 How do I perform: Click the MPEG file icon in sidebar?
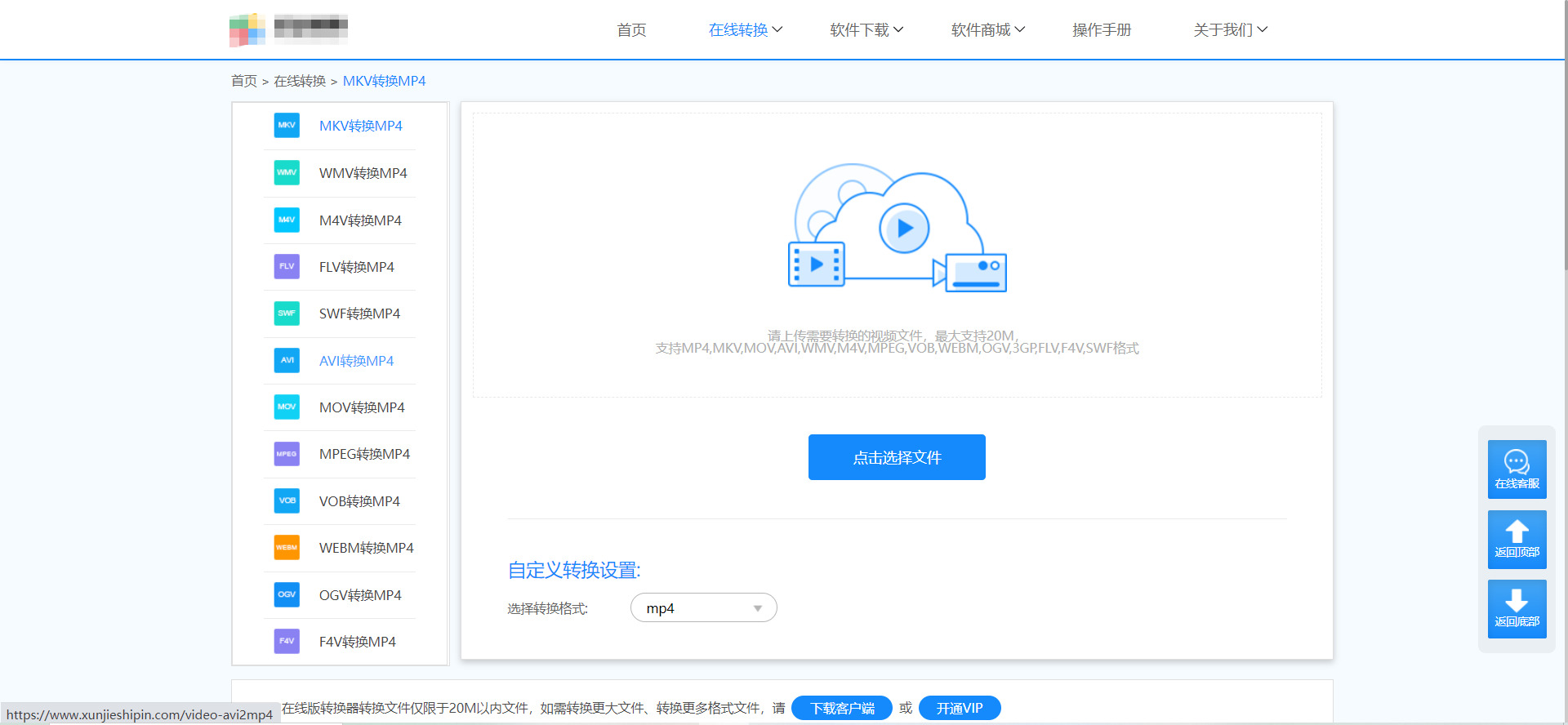[x=287, y=453]
